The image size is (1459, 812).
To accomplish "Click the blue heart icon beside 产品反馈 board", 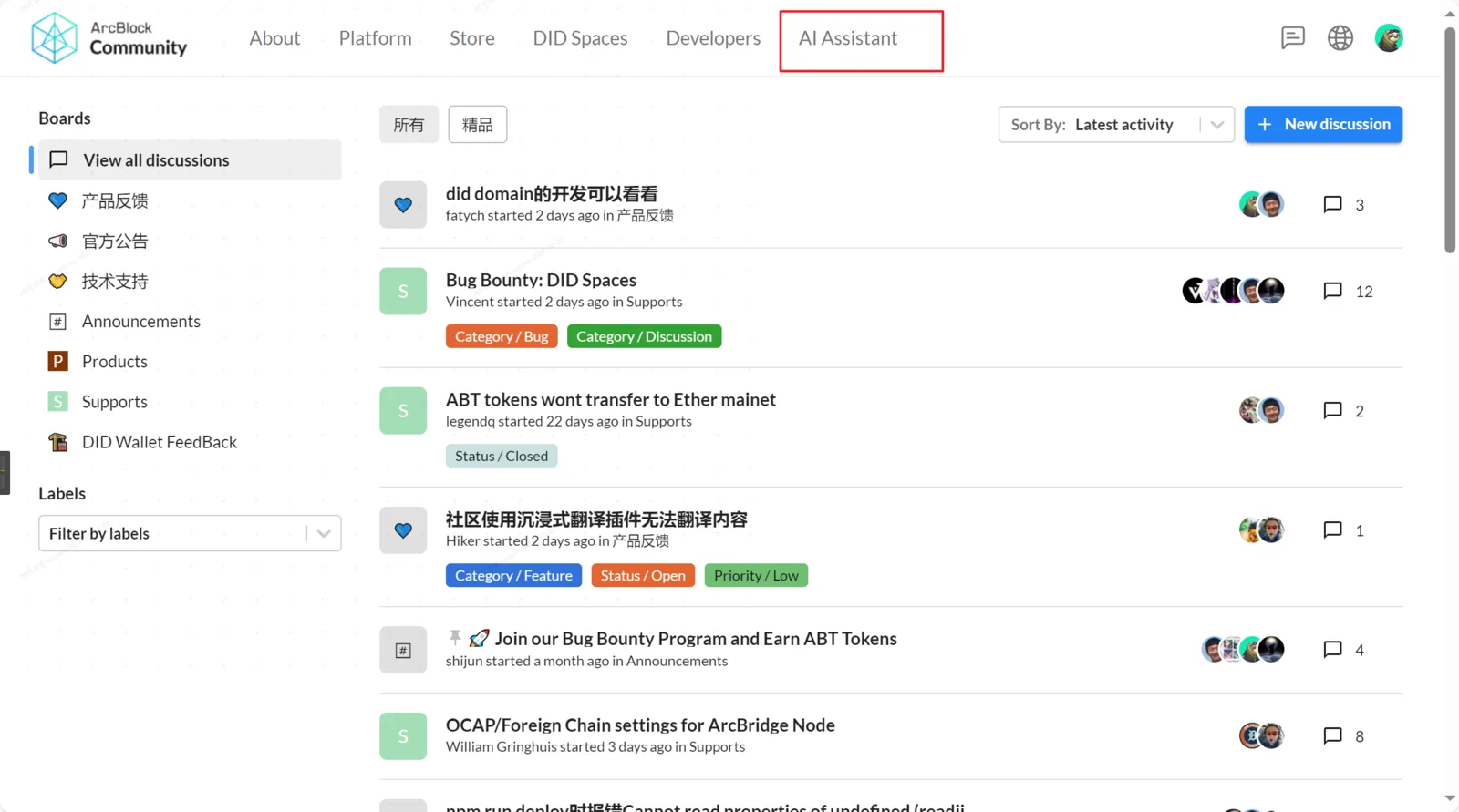I will point(57,200).
